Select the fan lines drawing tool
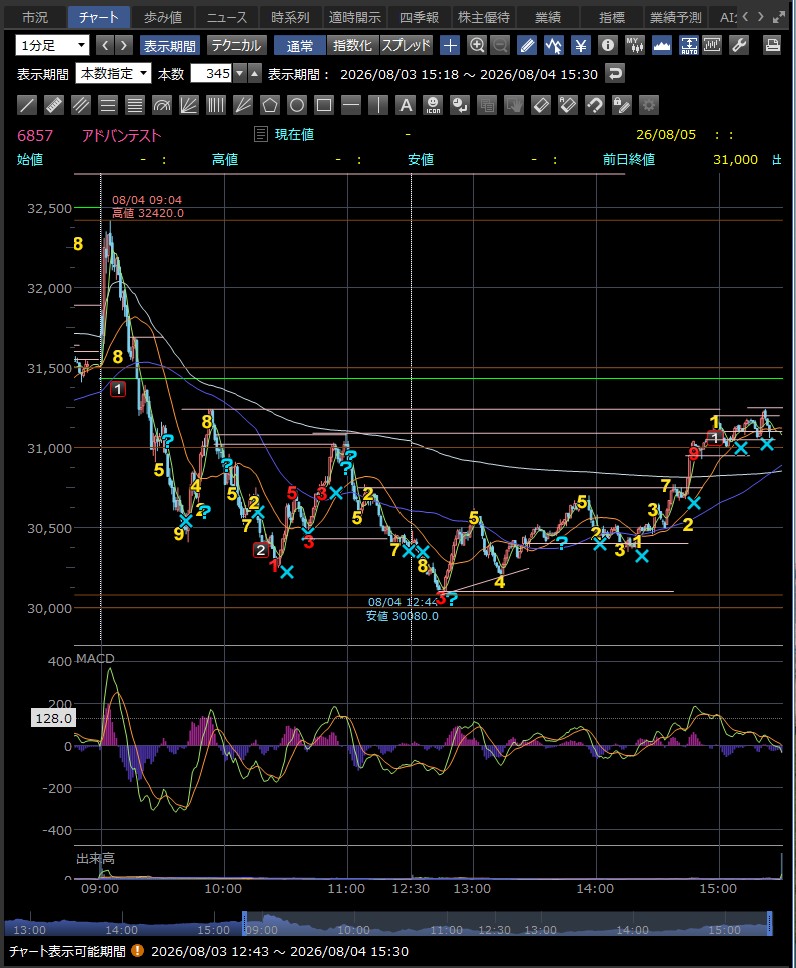Image resolution: width=796 pixels, height=968 pixels. click(x=189, y=106)
